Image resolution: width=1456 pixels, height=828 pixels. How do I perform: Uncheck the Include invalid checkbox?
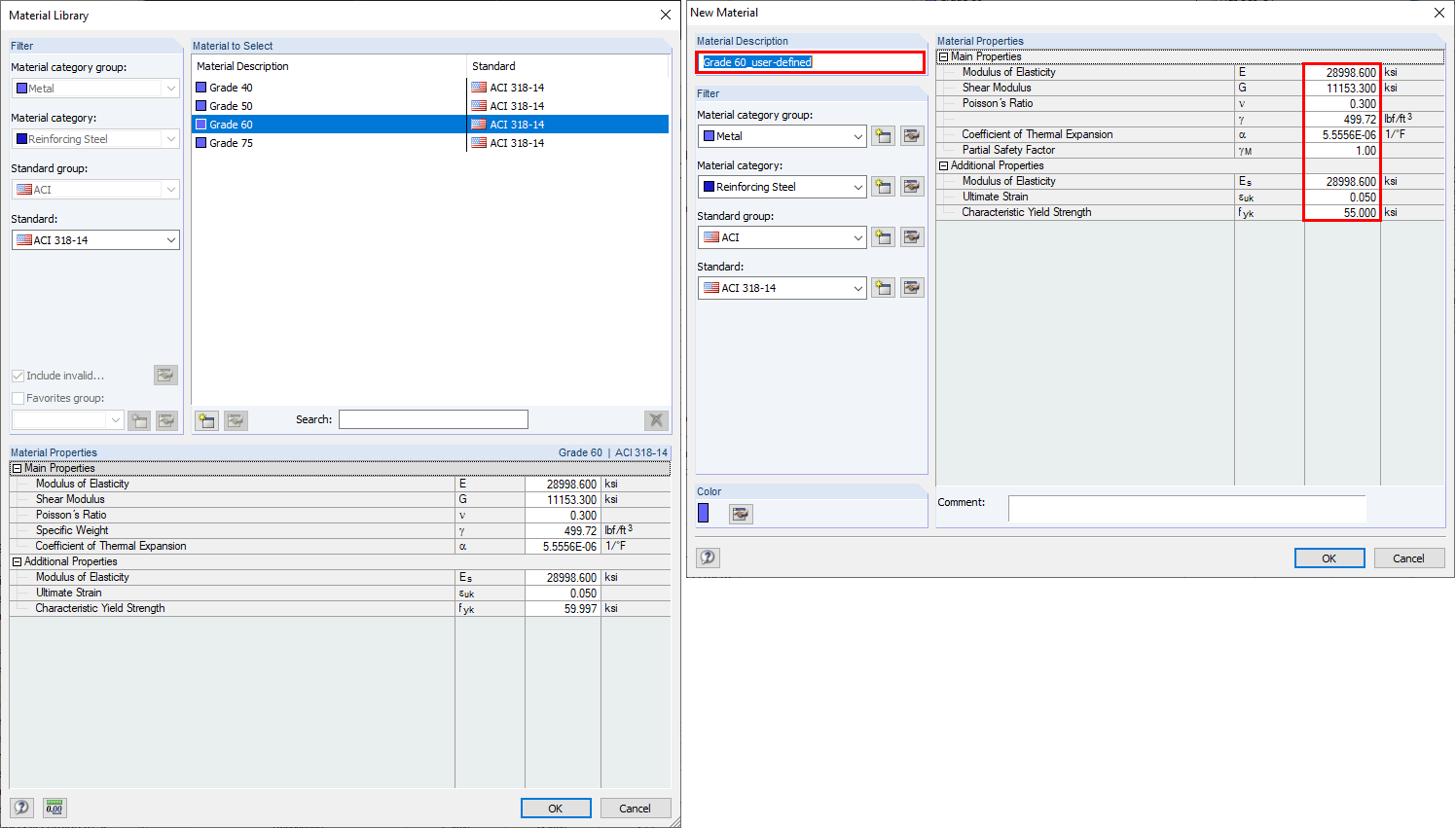click(17, 376)
